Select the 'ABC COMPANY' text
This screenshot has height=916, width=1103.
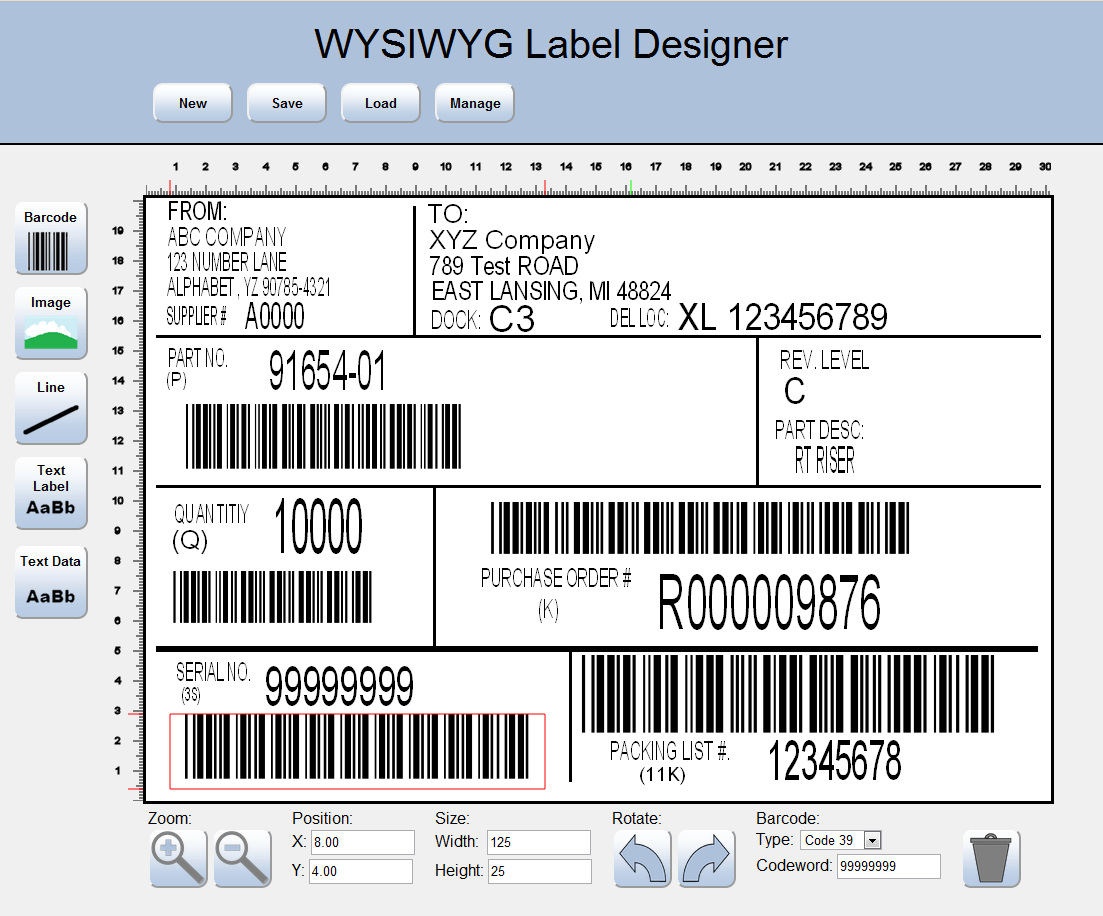(x=227, y=236)
